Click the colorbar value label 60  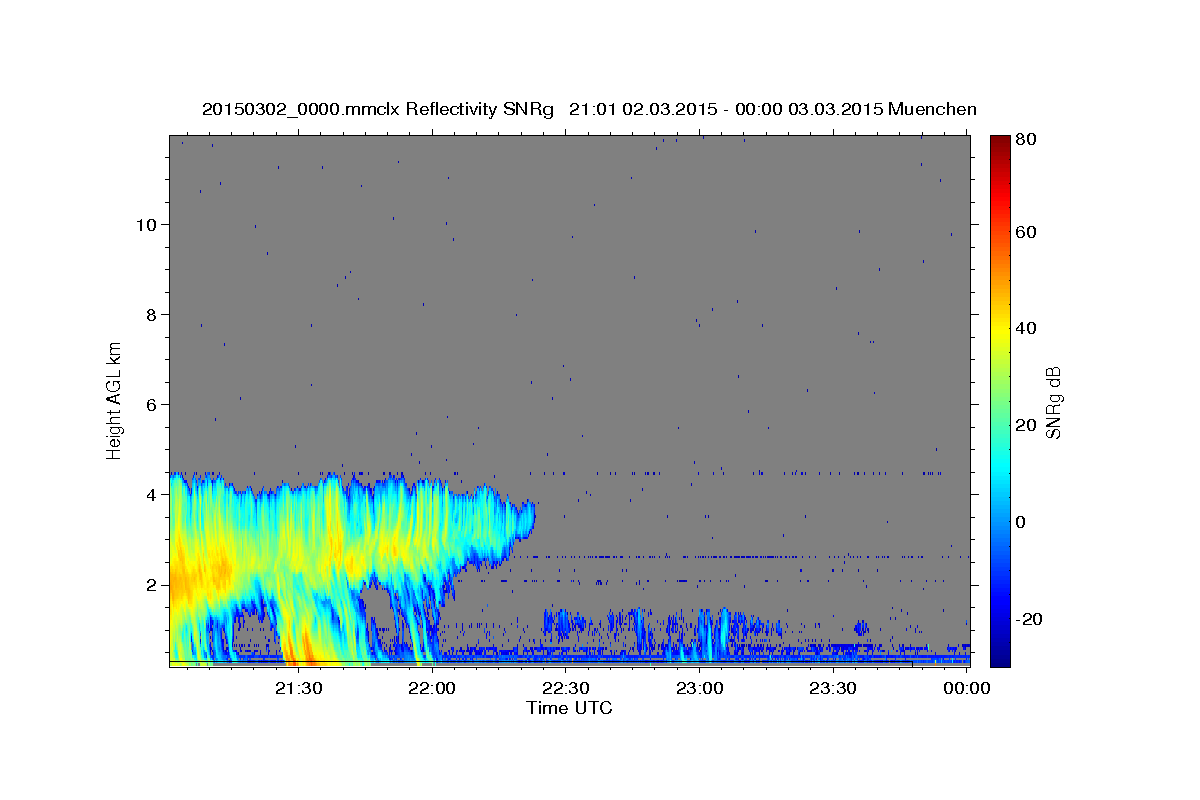(x=1025, y=232)
